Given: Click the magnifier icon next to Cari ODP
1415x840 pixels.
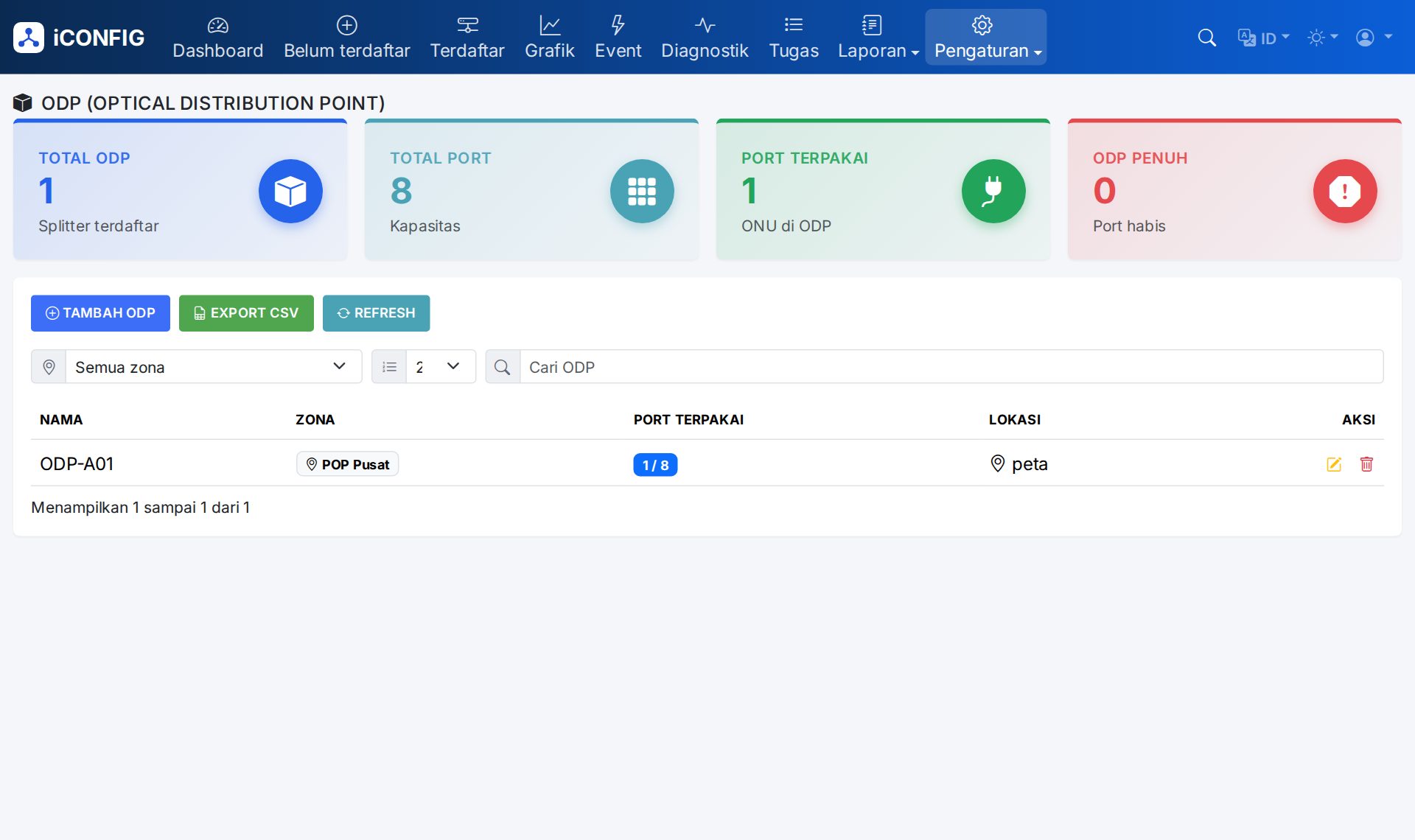Looking at the screenshot, I should click(x=503, y=367).
